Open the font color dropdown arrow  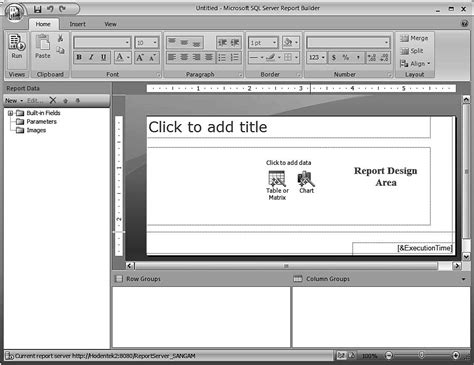(x=128, y=58)
